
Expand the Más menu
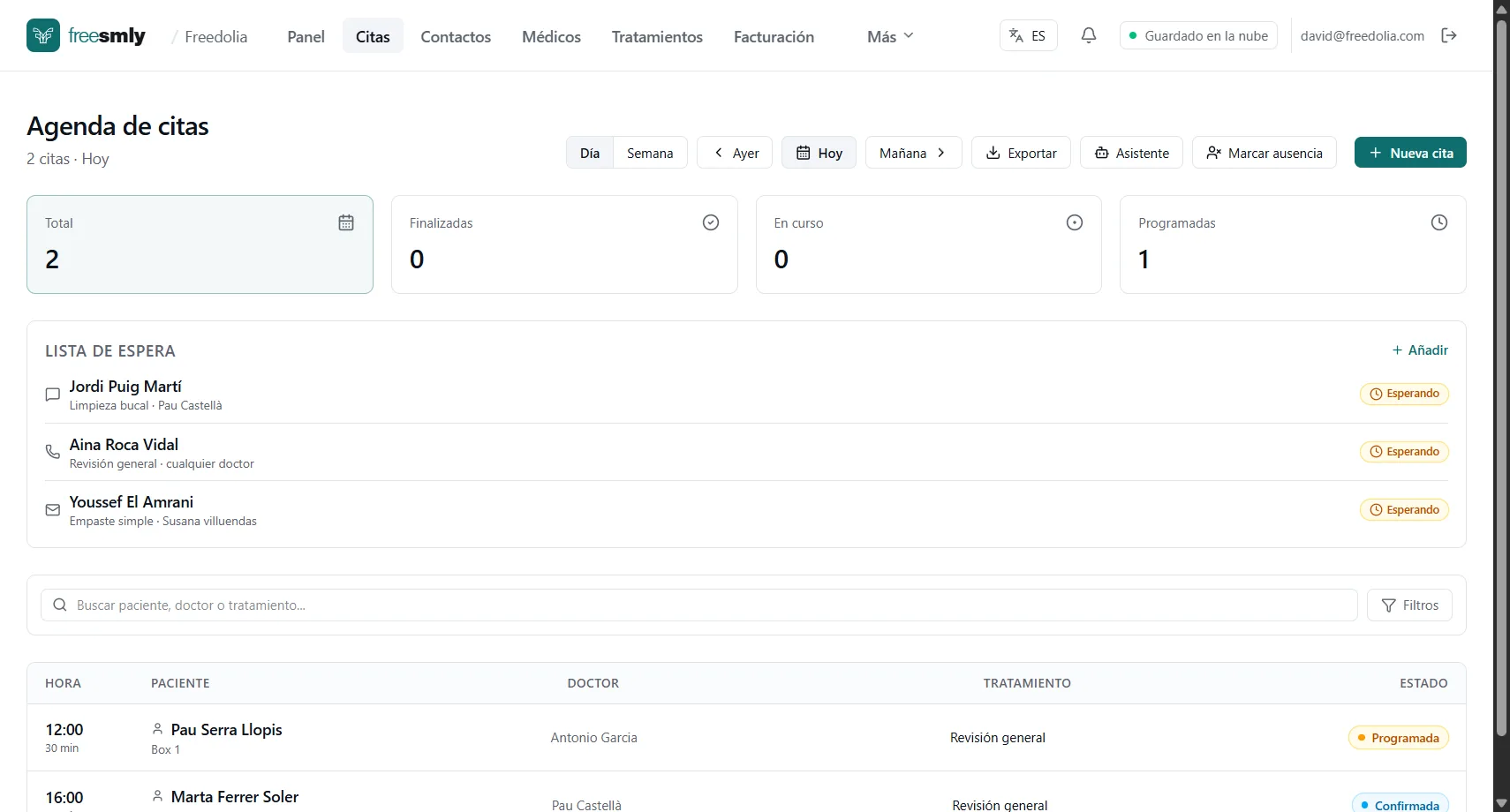tap(890, 36)
